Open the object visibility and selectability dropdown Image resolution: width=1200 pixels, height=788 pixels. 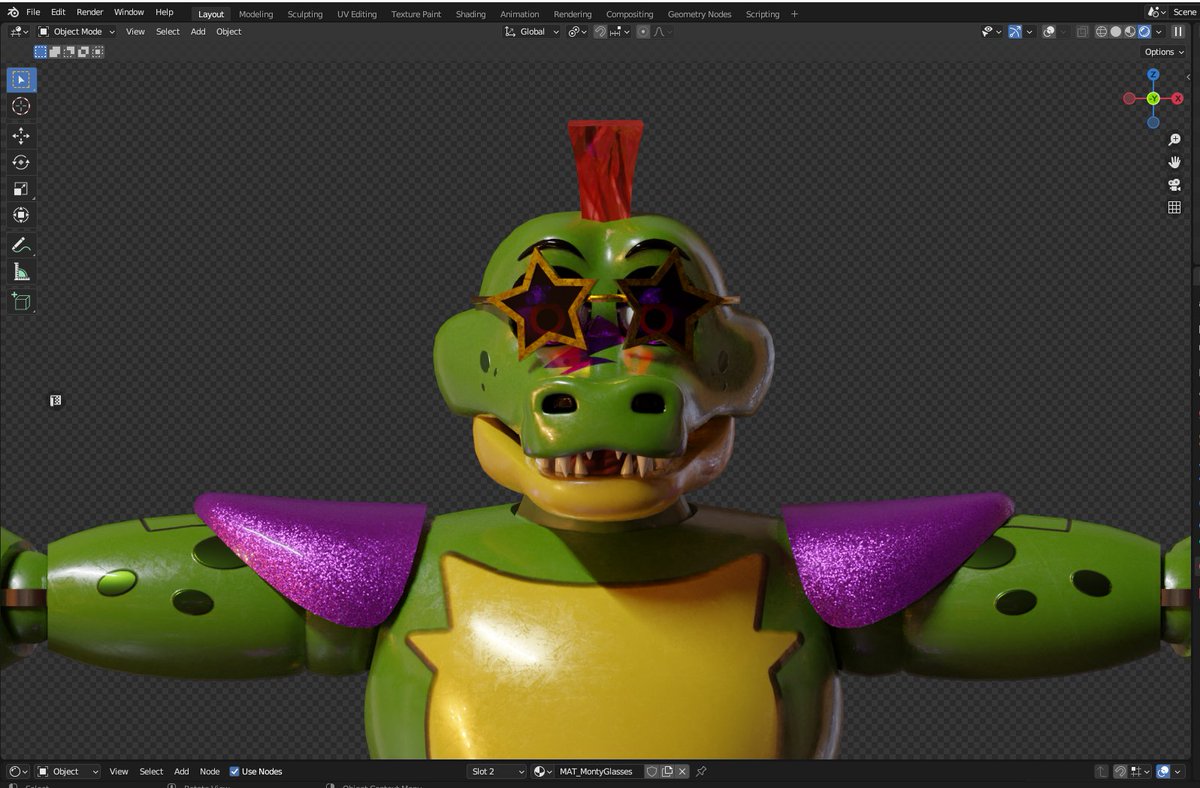pos(991,31)
